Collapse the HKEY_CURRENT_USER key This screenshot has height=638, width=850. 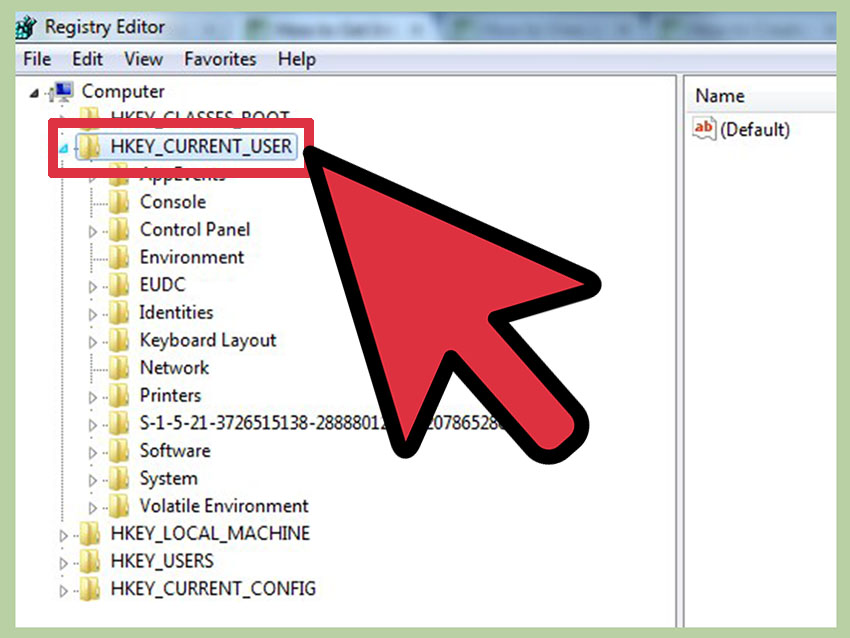(x=63, y=147)
